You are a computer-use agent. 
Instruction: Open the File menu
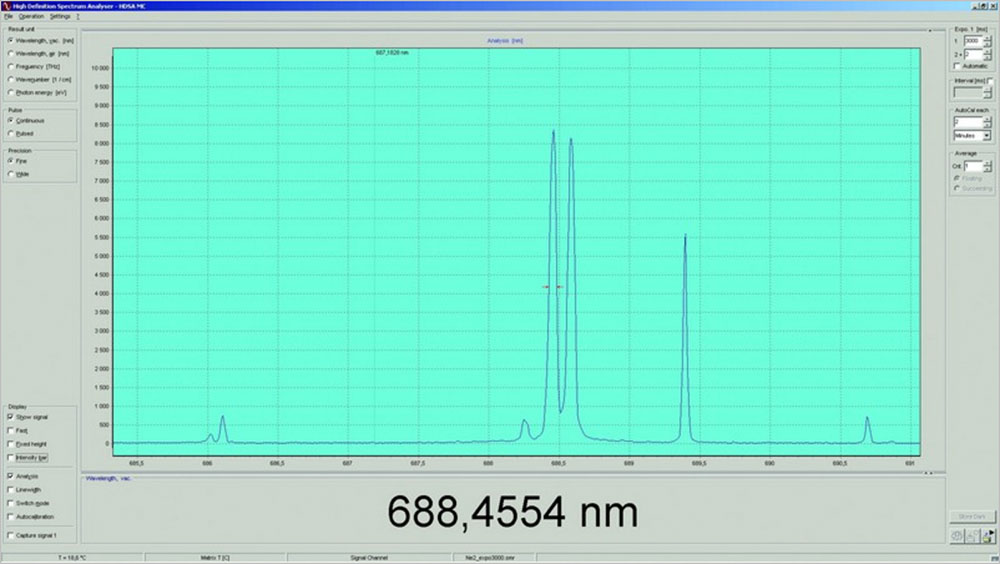[8, 17]
